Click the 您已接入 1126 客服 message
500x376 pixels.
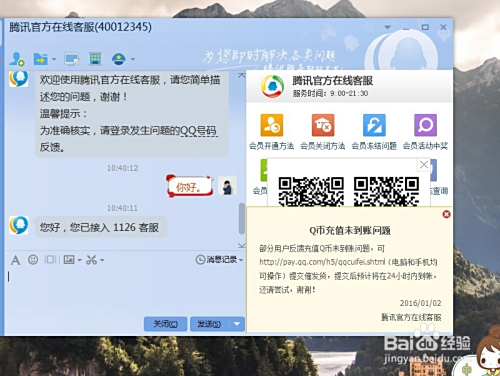[100, 228]
